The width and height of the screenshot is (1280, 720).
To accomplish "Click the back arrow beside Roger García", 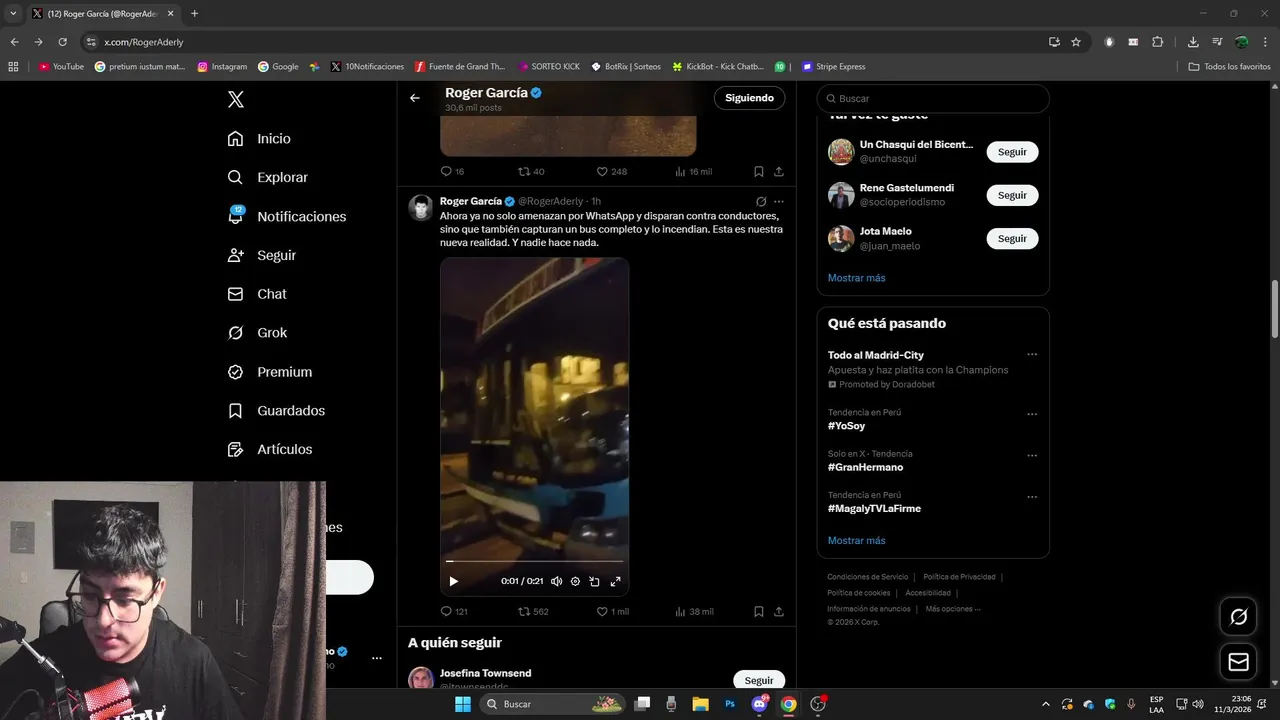I will [x=415, y=98].
